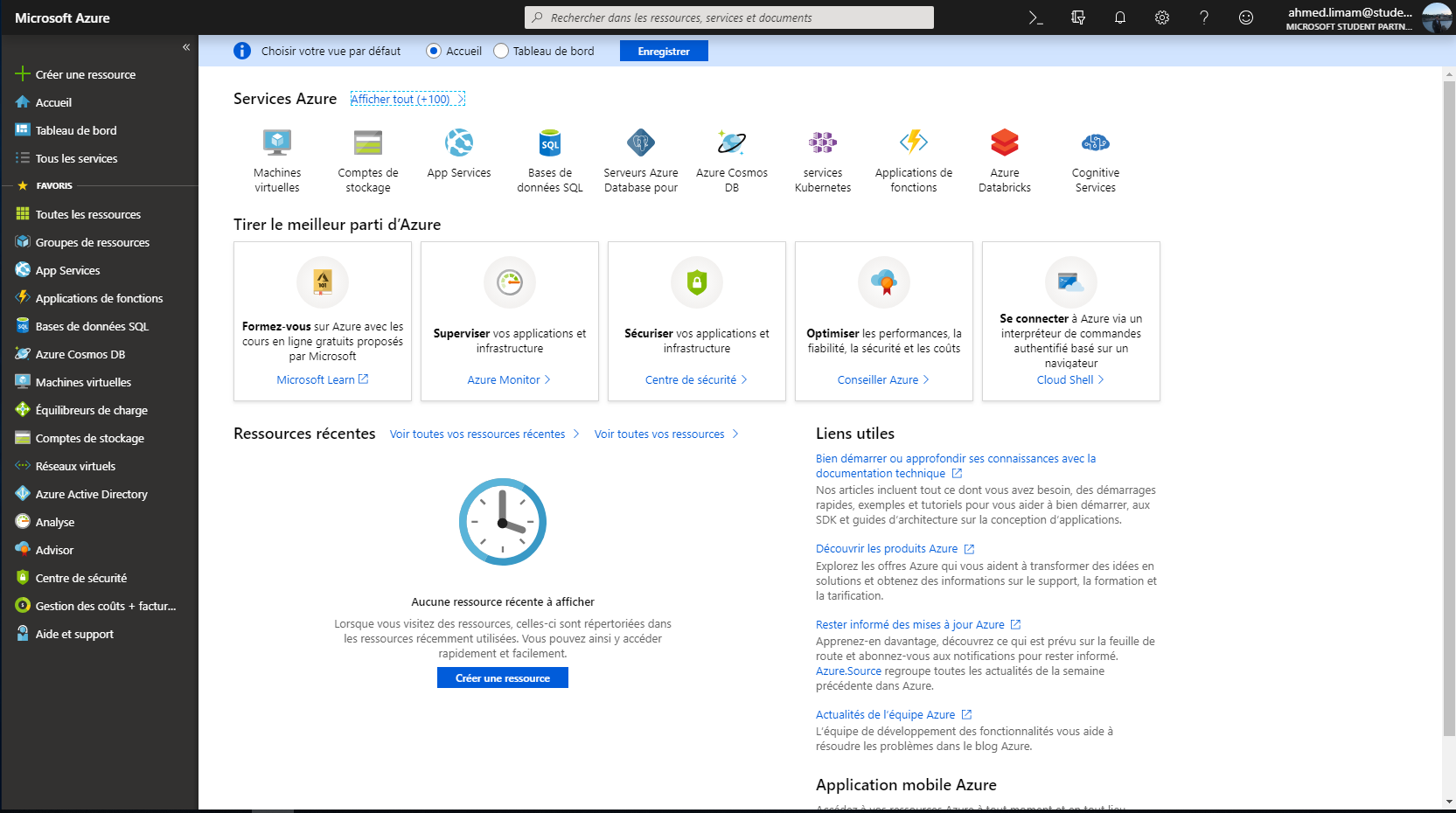Open Azure Databricks service icon
This screenshot has height=813, width=1456.
pyautogui.click(x=1005, y=142)
